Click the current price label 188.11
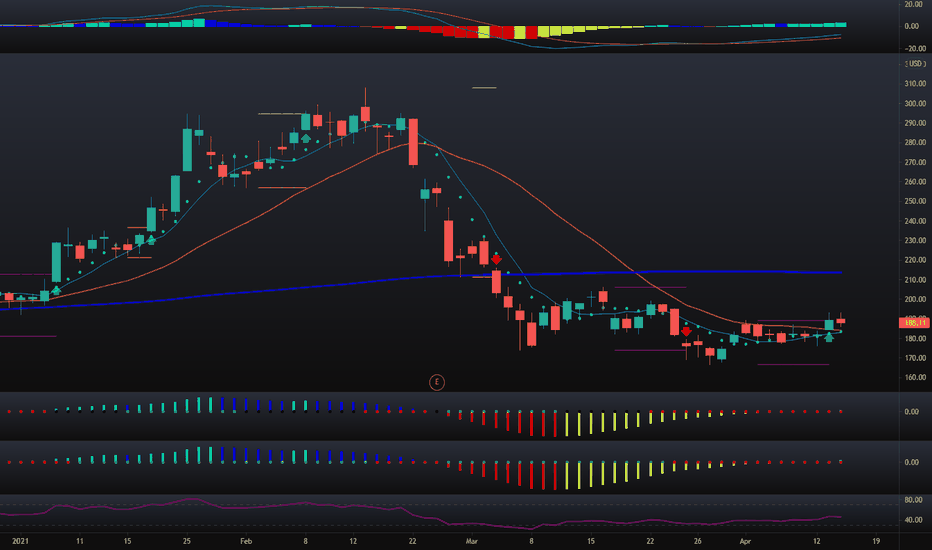 [914, 323]
